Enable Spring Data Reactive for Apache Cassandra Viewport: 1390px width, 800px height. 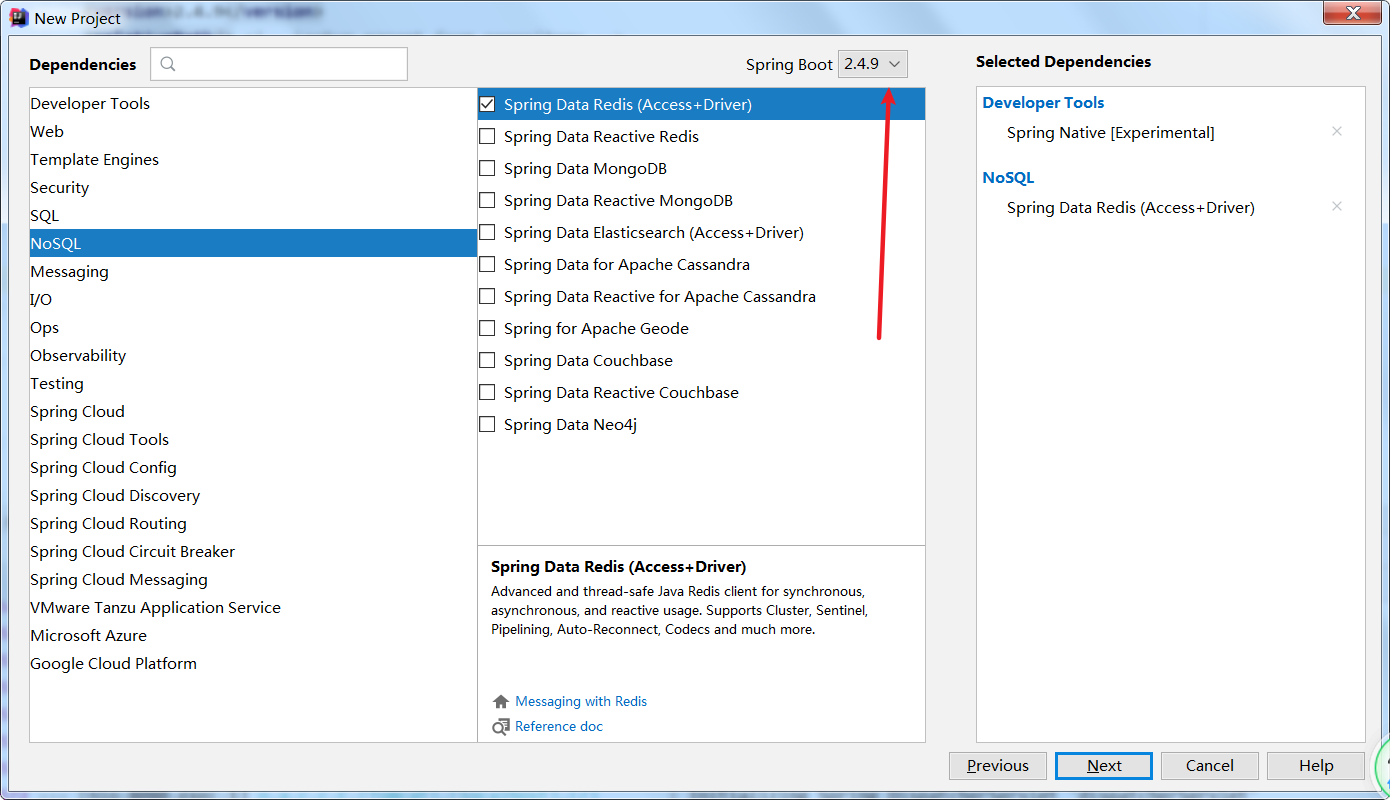coord(487,296)
